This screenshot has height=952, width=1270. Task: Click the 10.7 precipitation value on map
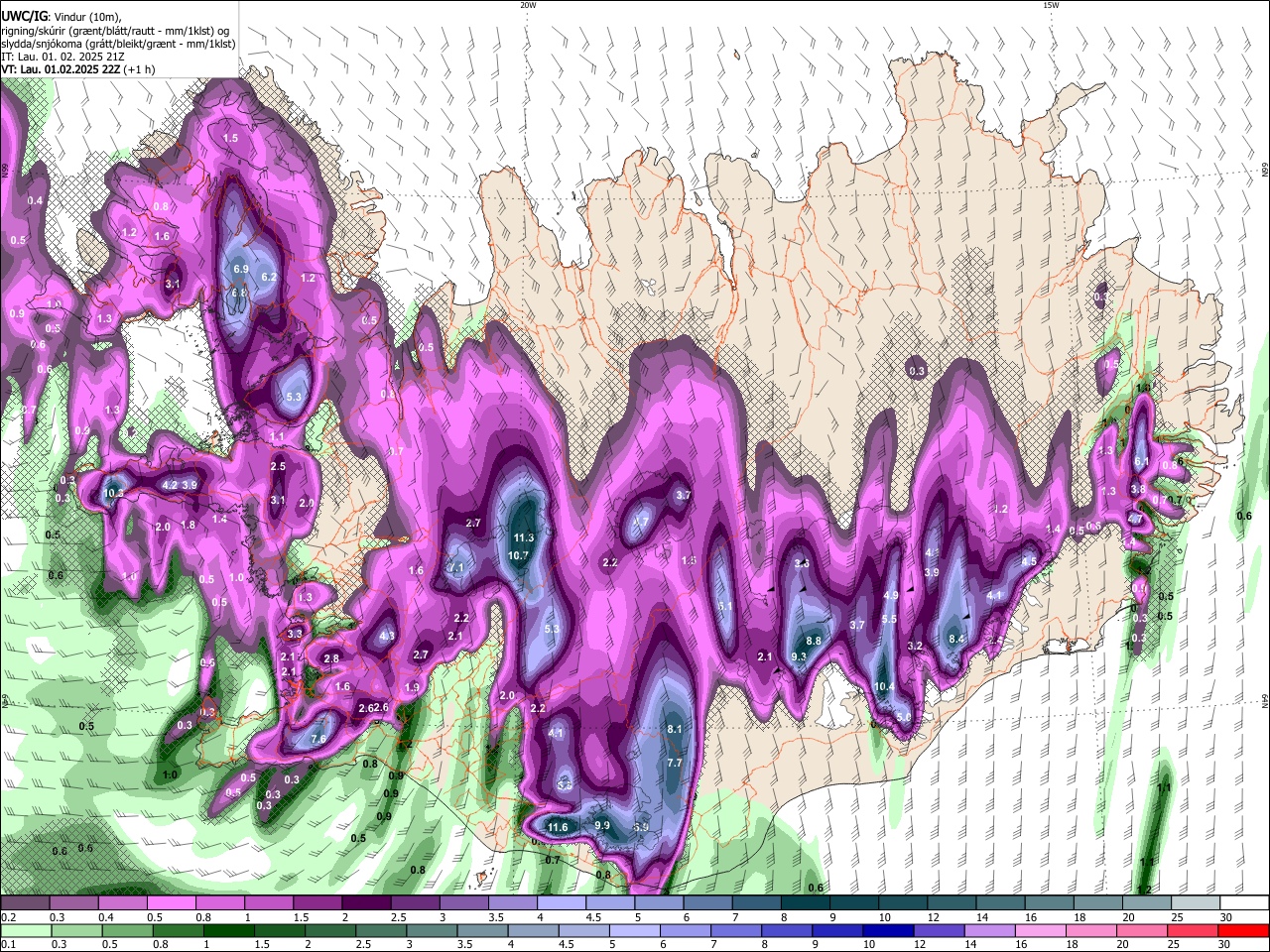pyautogui.click(x=518, y=556)
